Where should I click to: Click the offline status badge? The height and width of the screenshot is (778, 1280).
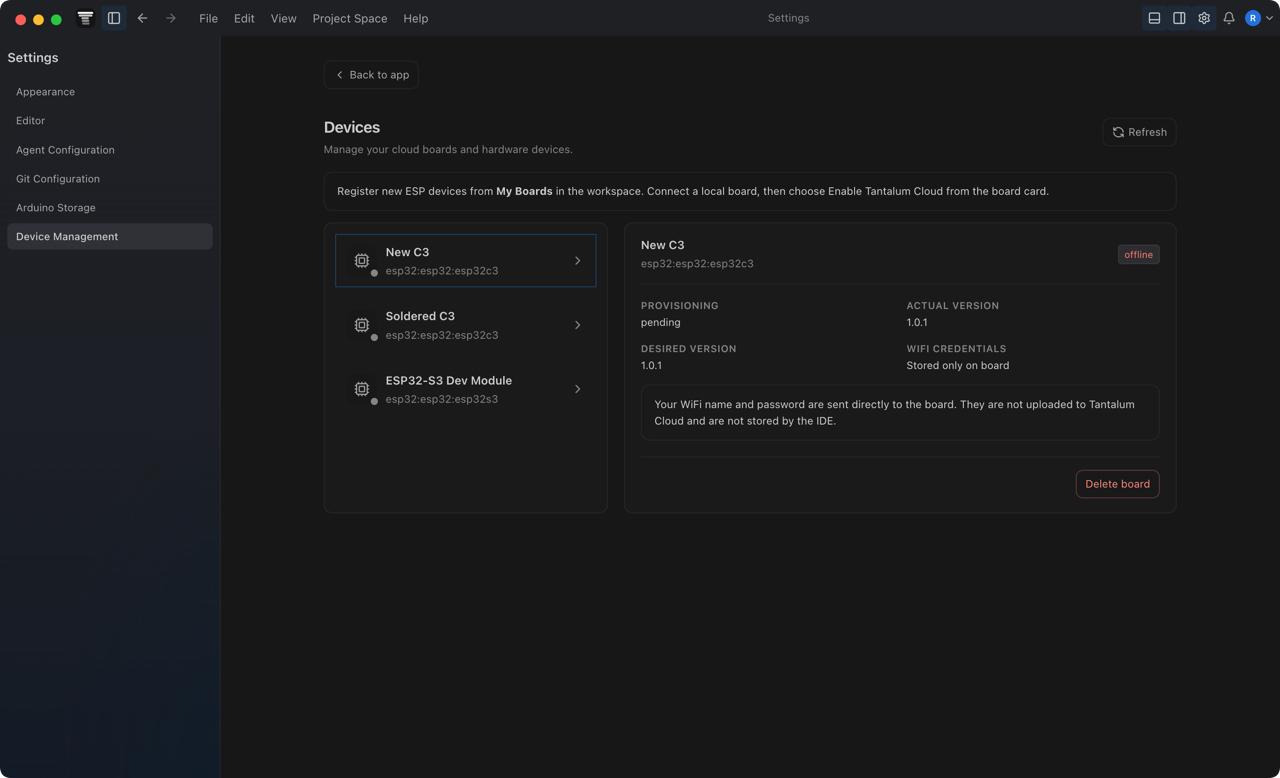1138,255
